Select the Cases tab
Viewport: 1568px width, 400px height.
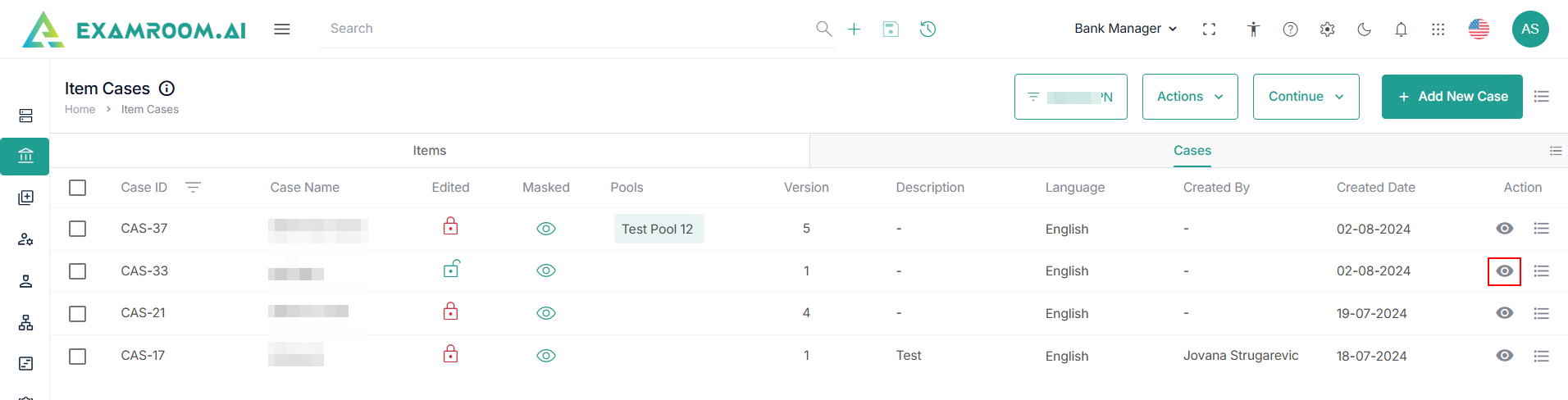pyautogui.click(x=1192, y=151)
